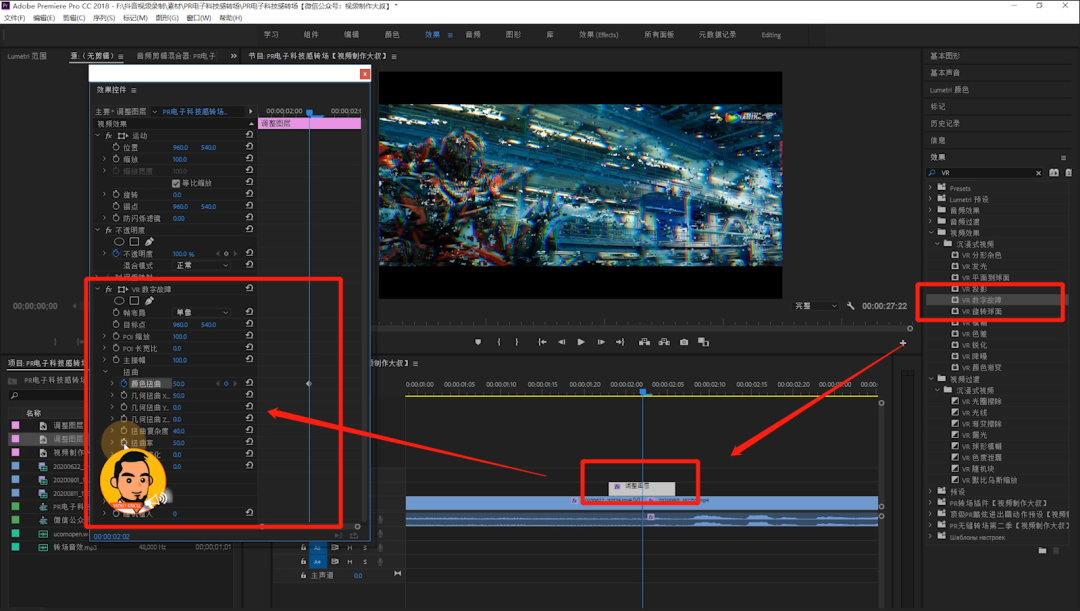Reset the 位置 position parameter
The image size is (1080, 611).
point(249,147)
